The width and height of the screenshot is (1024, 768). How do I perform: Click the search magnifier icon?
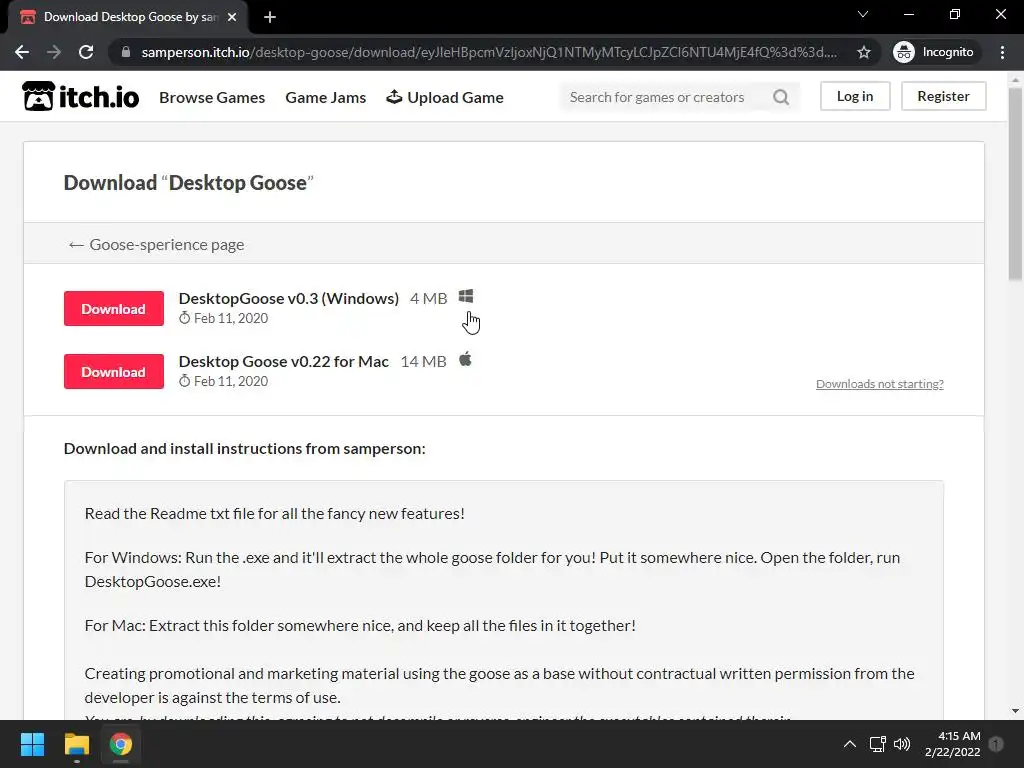point(780,97)
